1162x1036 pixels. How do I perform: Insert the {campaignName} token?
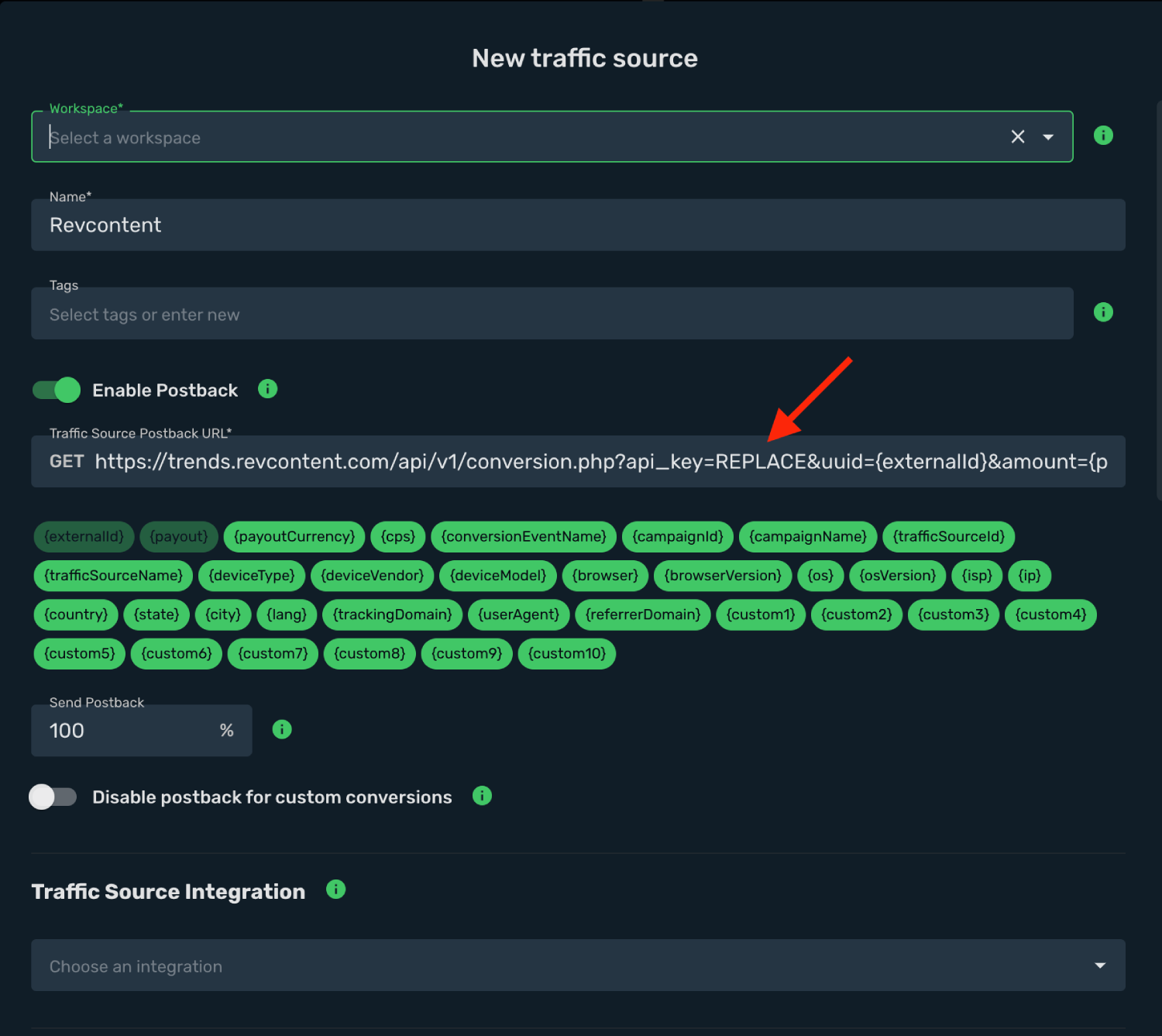click(x=808, y=537)
